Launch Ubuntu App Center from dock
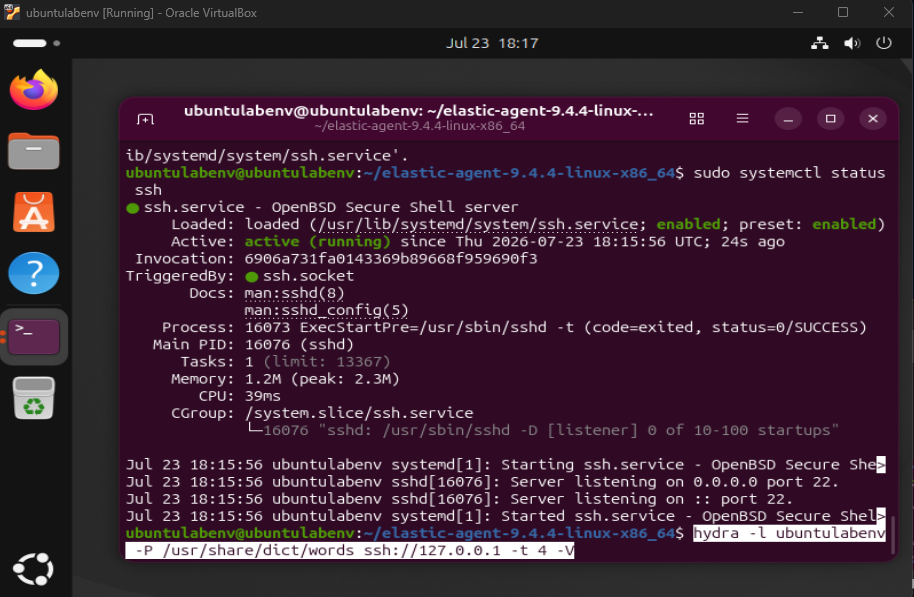 pos(34,212)
